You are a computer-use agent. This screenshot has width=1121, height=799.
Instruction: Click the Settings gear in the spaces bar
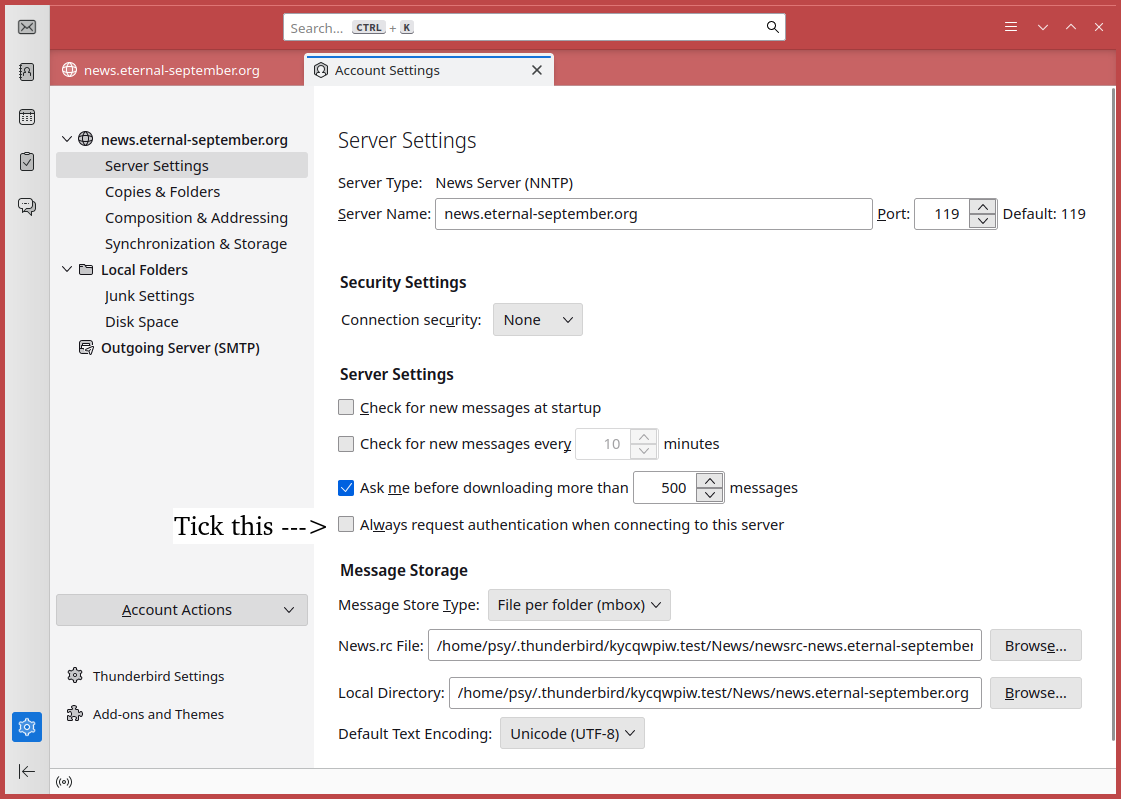(27, 727)
